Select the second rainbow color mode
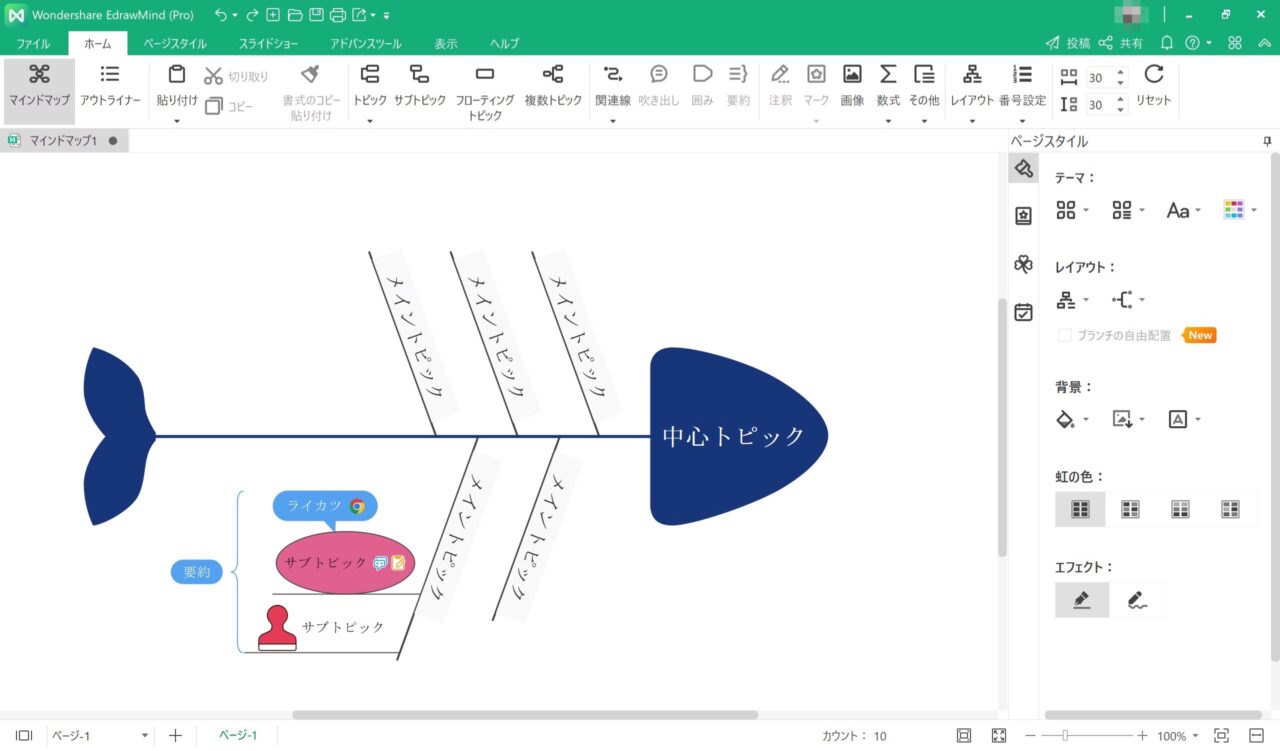1280x751 pixels. click(x=1130, y=509)
